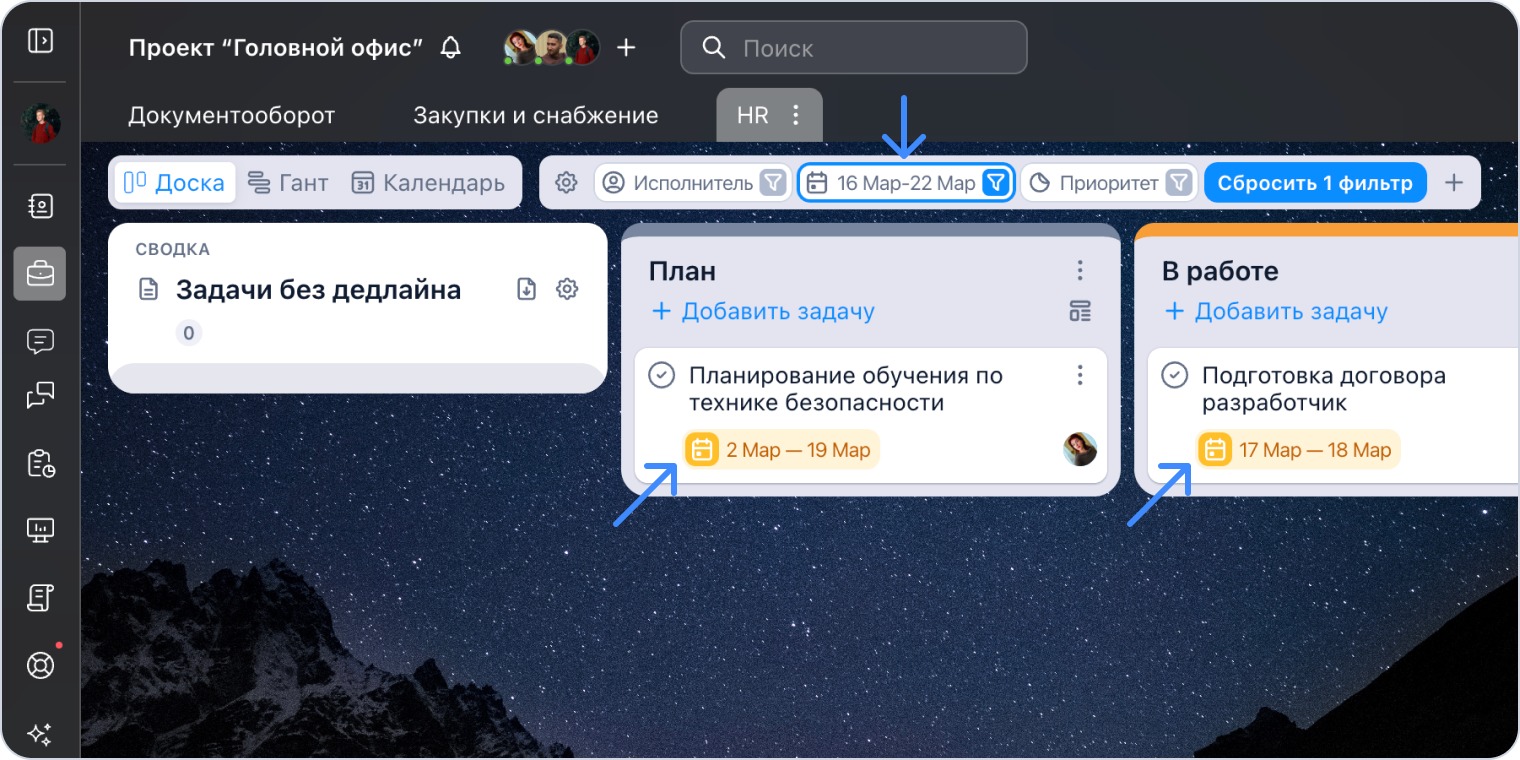Mark Планирование обучения task as complete
This screenshot has height=760, width=1520.
[x=661, y=375]
